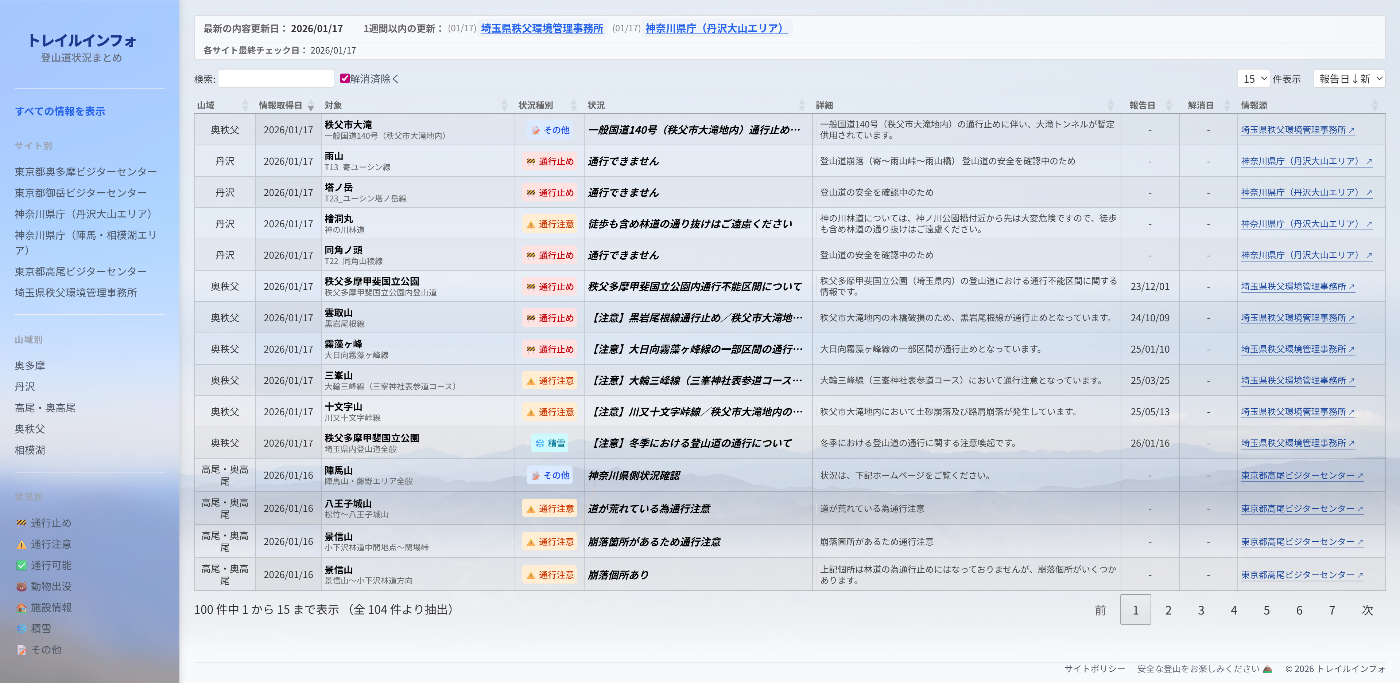Click the その他 badge on the 秩父大滝 row
The width and height of the screenshot is (1400, 683).
(x=549, y=128)
